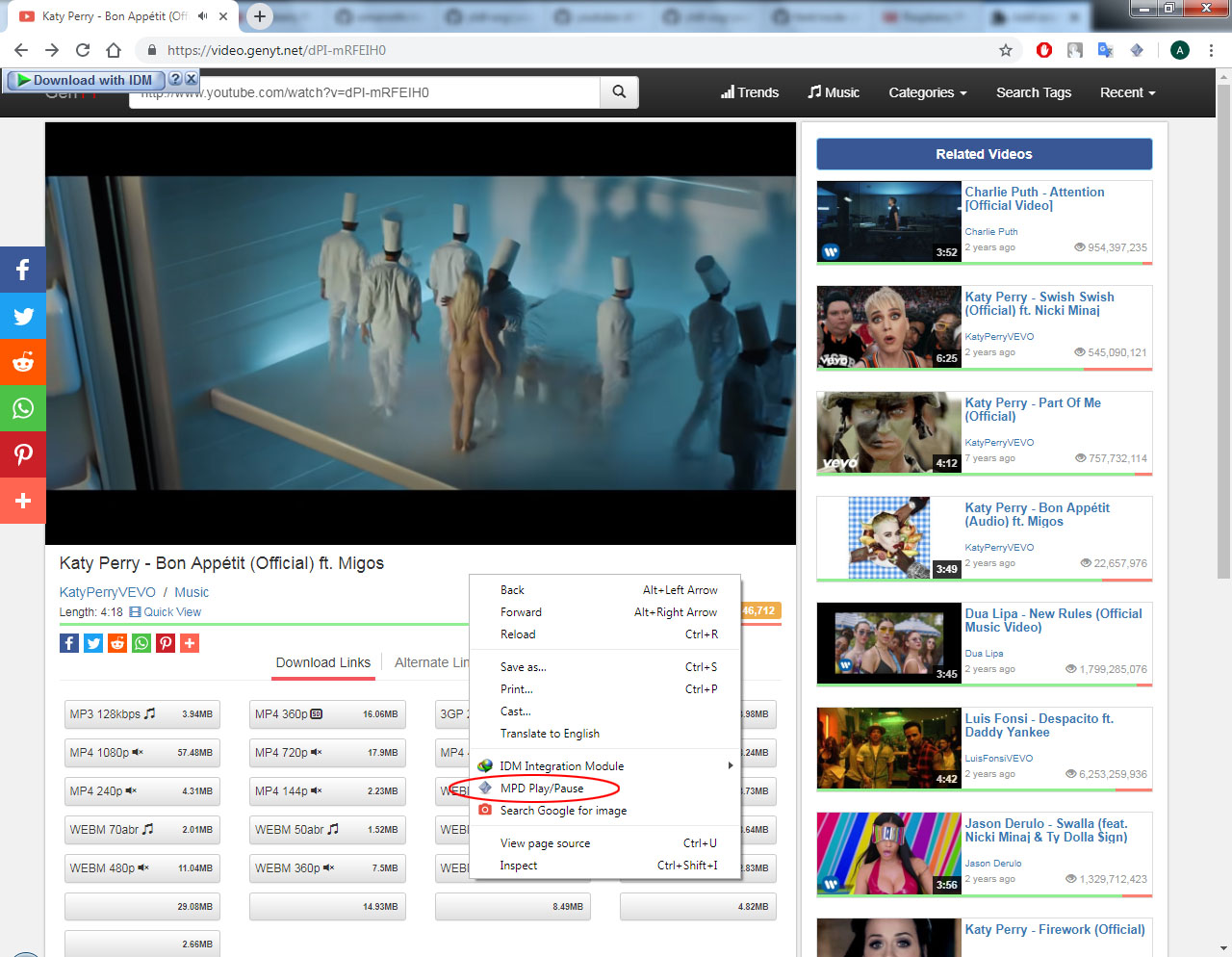Reload the page with toolbar icon

pos(83,50)
